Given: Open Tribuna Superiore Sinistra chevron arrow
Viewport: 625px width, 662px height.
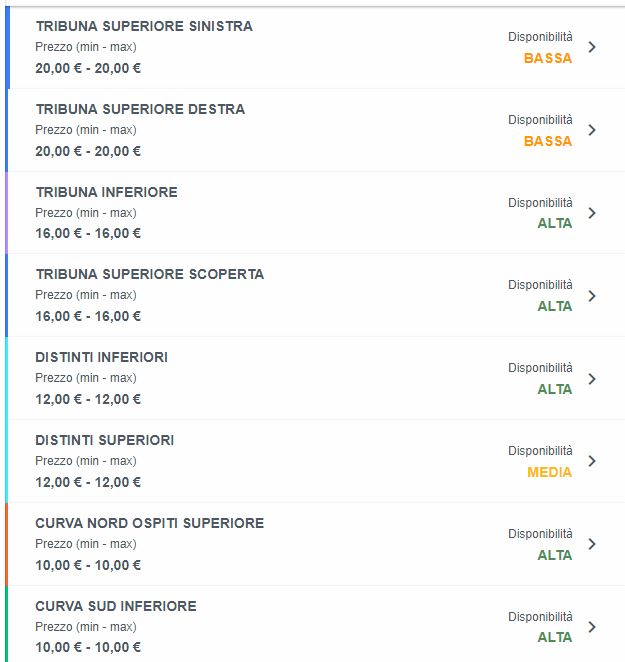Looking at the screenshot, I should (x=592, y=47).
